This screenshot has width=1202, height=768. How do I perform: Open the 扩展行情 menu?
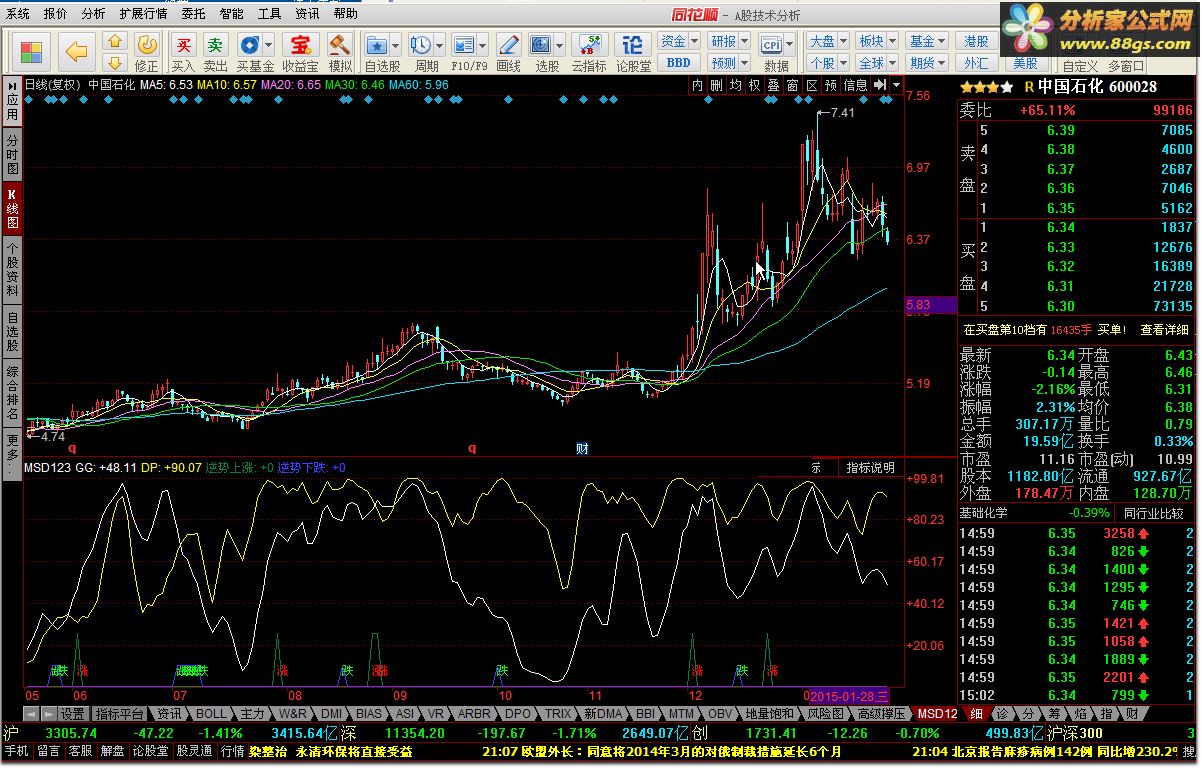point(143,14)
